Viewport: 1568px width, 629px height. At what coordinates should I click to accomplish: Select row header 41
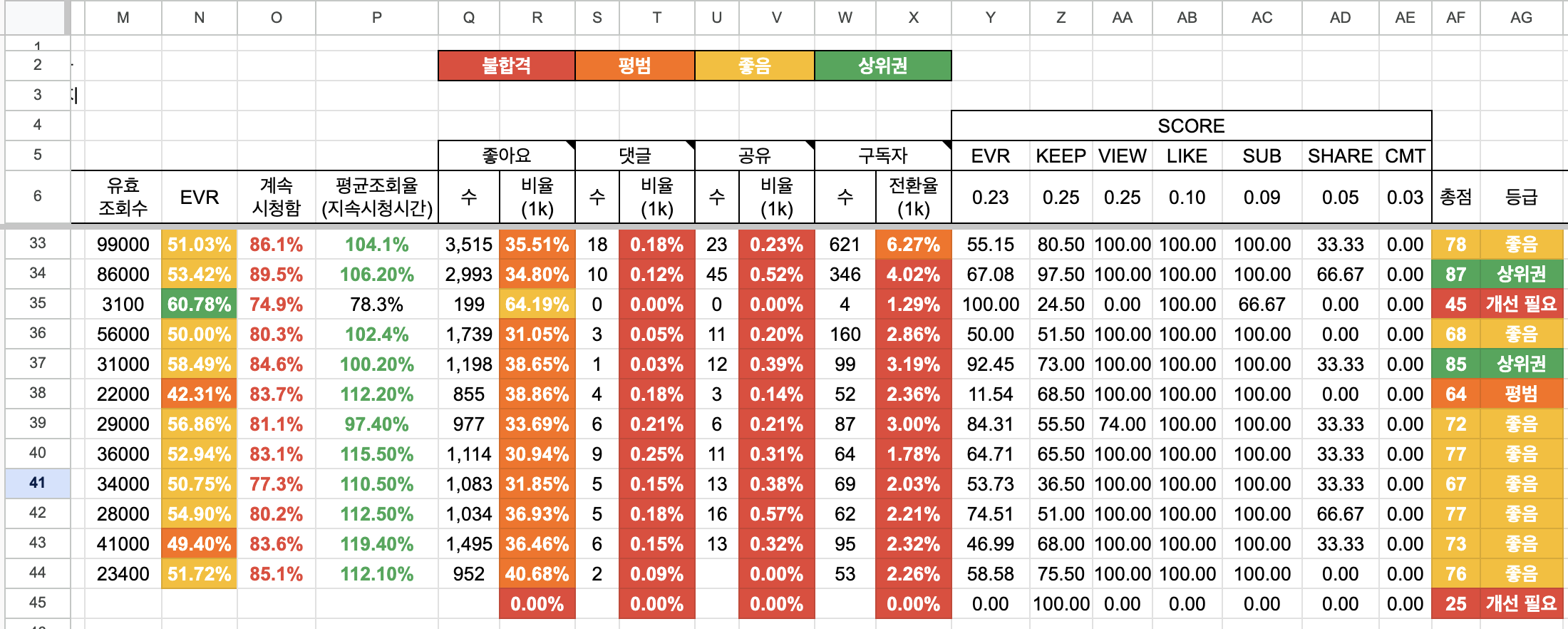38,483
